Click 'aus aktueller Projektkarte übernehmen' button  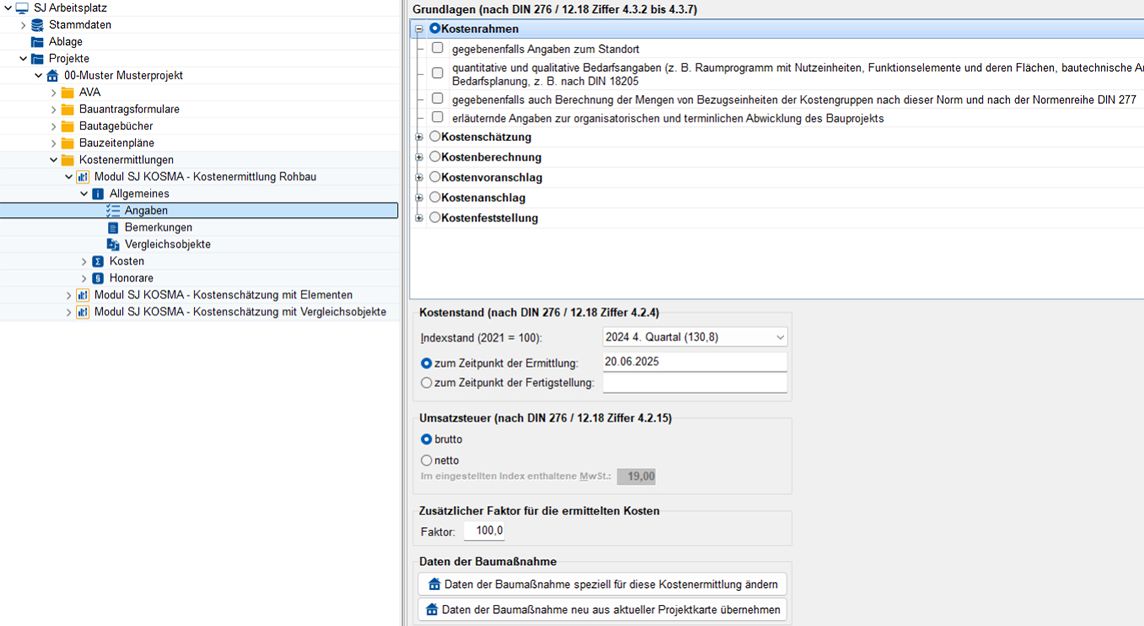click(603, 609)
